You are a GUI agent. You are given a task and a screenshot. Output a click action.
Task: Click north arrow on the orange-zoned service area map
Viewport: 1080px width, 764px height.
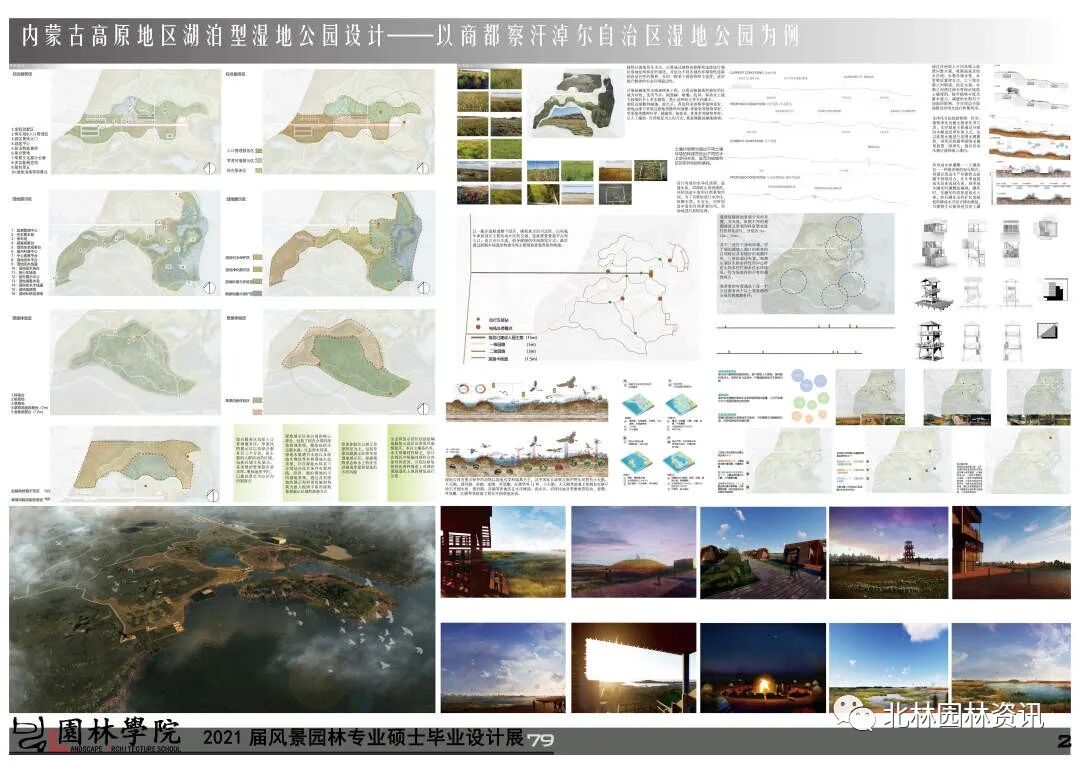423,167
